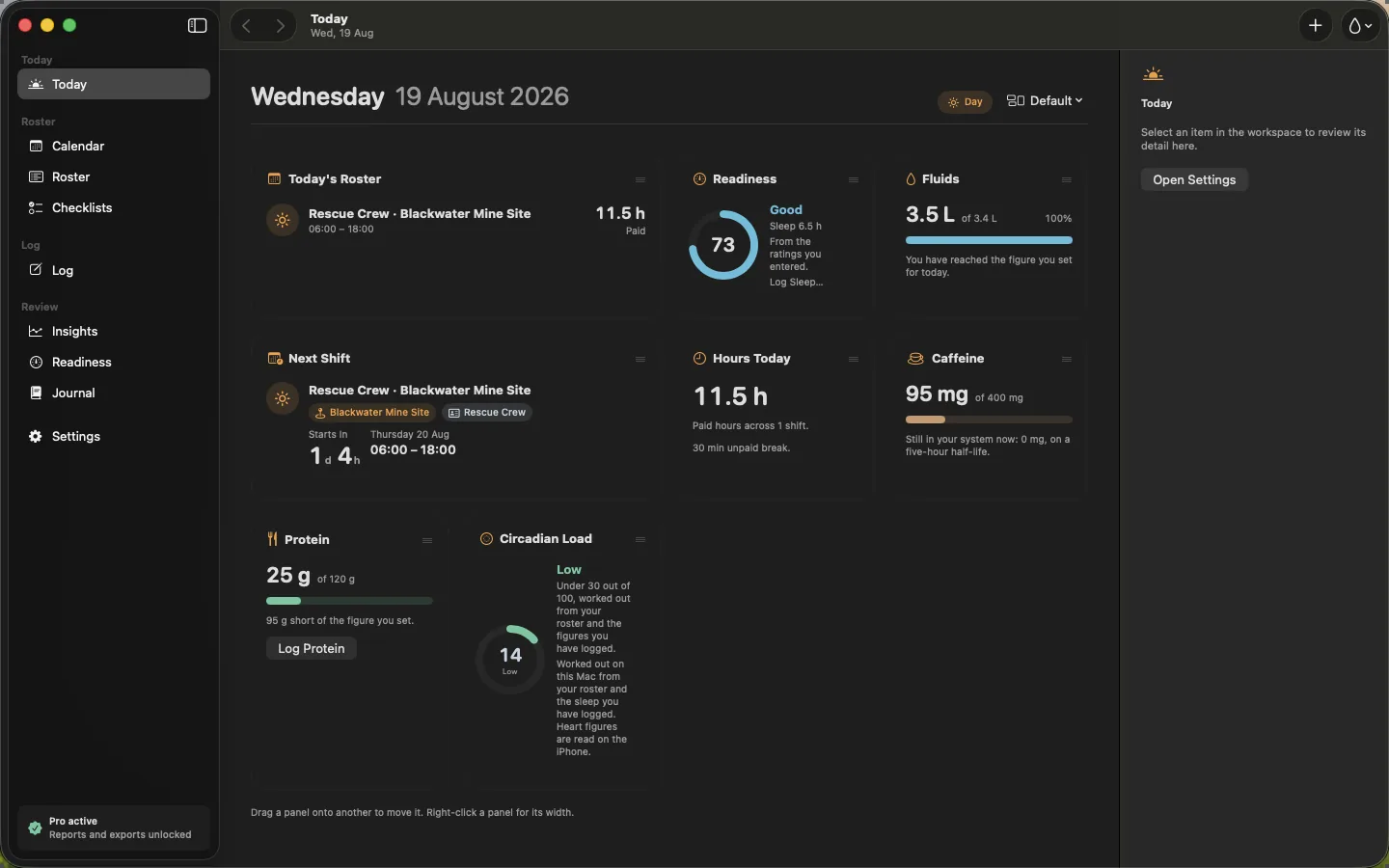1389x868 pixels.
Task: Click the Hours Today panel handle icon
Action: [x=854, y=360]
